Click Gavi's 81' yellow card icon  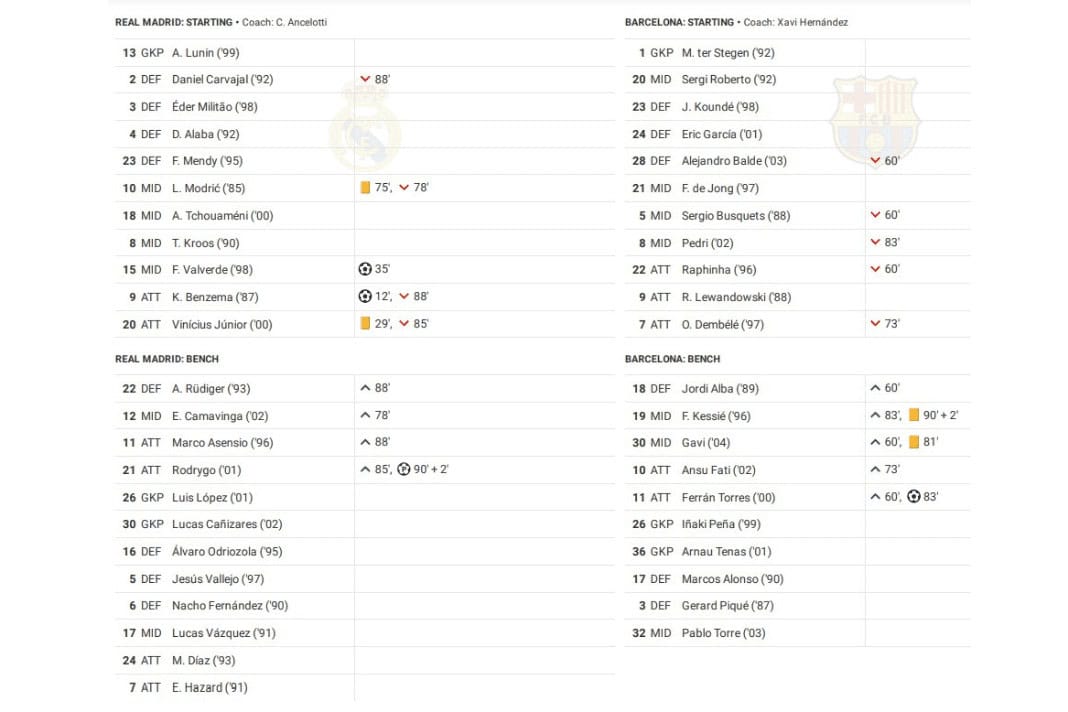(914, 442)
